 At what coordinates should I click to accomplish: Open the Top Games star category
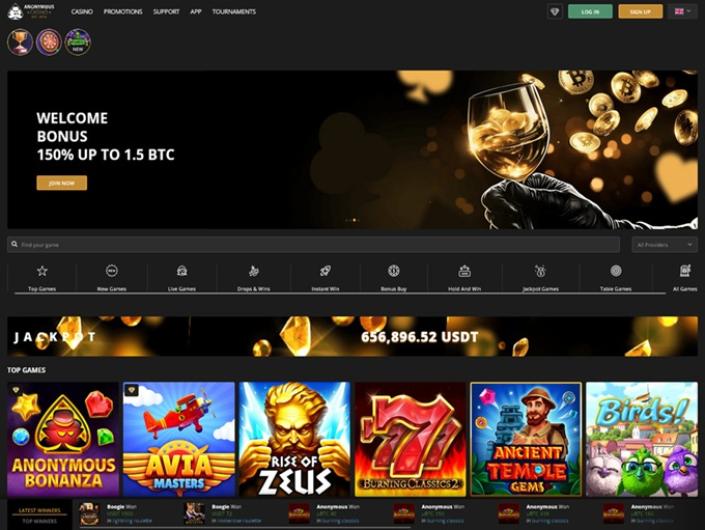point(42,278)
